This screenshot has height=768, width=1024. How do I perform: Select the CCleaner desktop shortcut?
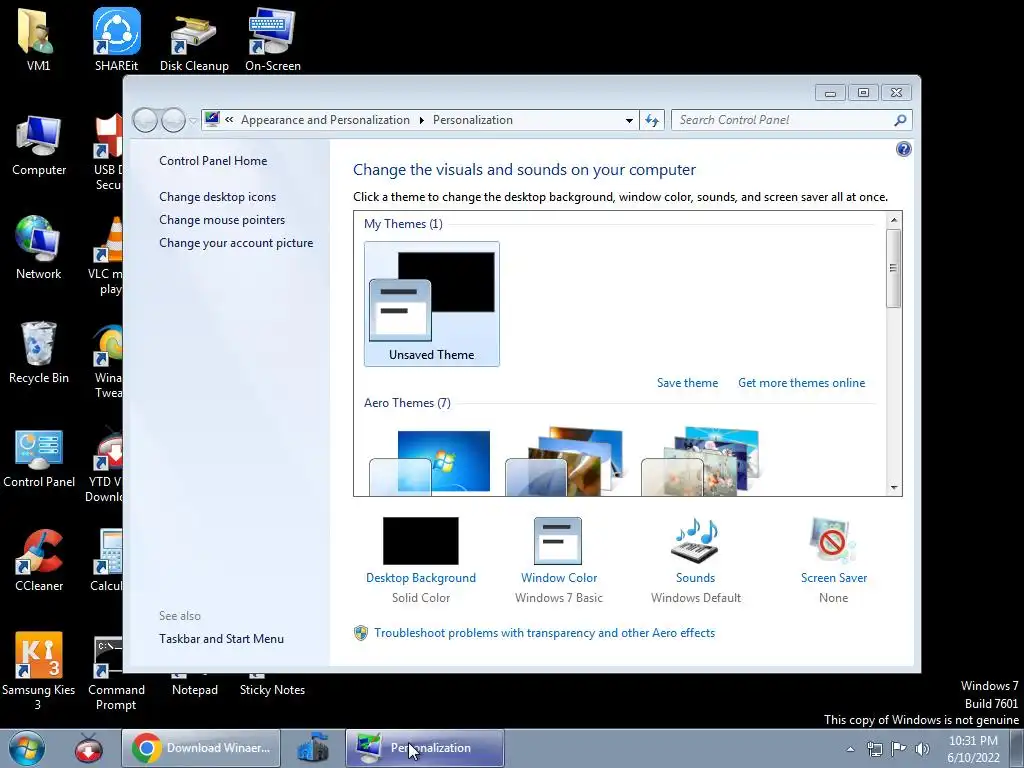[x=39, y=560]
